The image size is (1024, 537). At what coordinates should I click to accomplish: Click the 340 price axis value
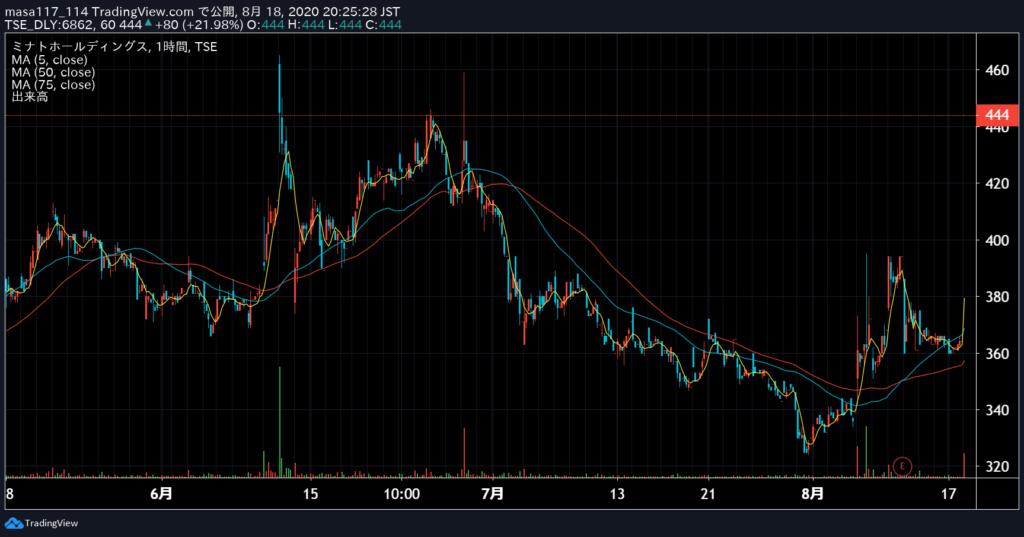pyautogui.click(x=997, y=410)
